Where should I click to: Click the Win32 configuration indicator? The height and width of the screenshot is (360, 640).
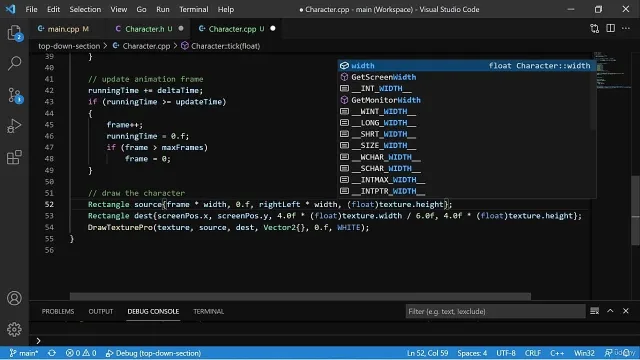coord(584,353)
